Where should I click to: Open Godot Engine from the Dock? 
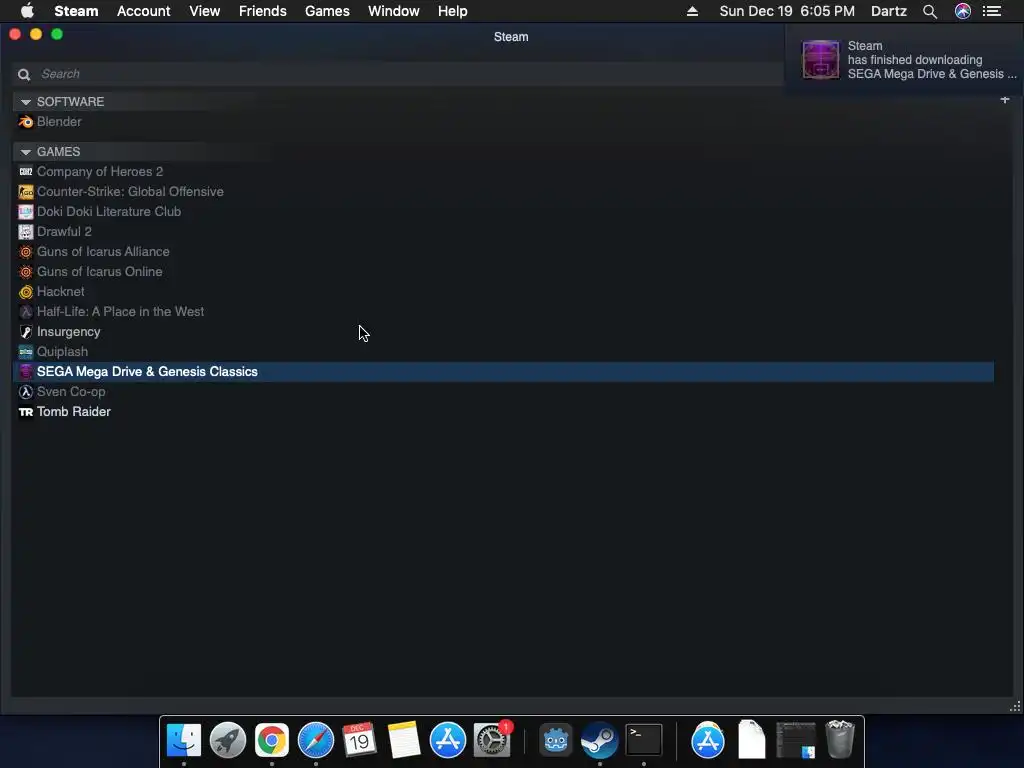[555, 740]
